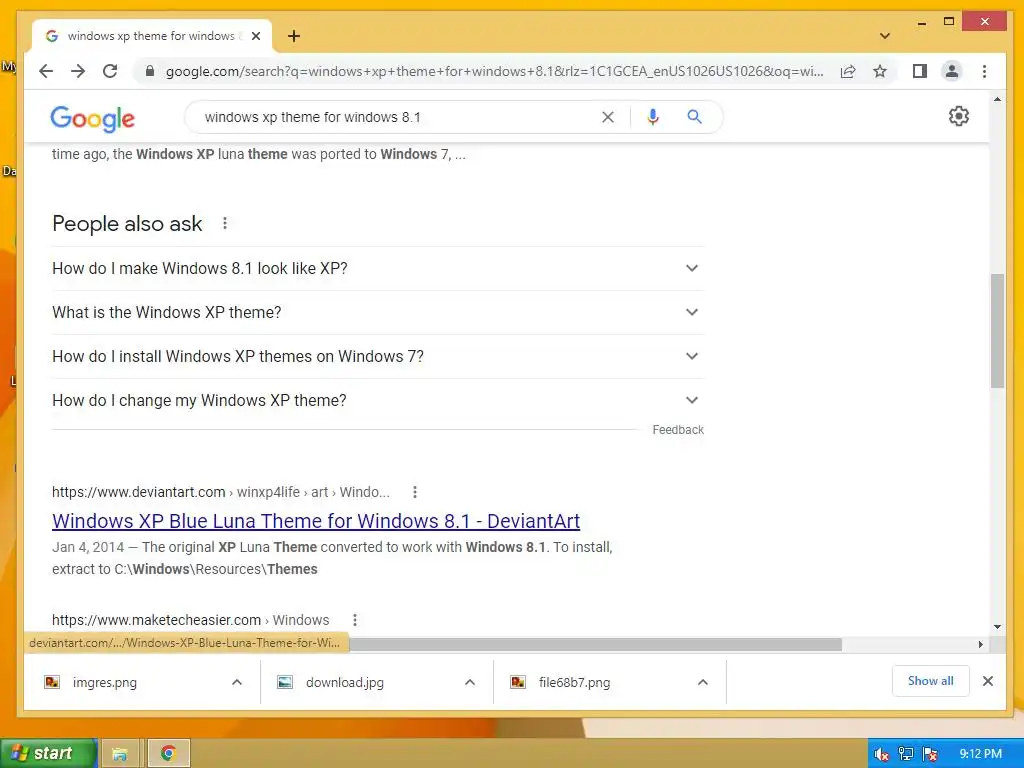
Task: Go back to previous page
Action: [x=46, y=71]
